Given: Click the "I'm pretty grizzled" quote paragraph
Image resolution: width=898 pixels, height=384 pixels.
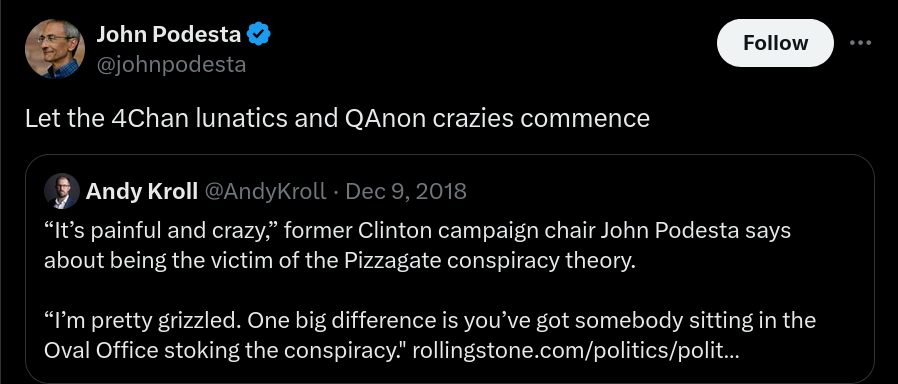Looking at the screenshot, I should [x=430, y=335].
